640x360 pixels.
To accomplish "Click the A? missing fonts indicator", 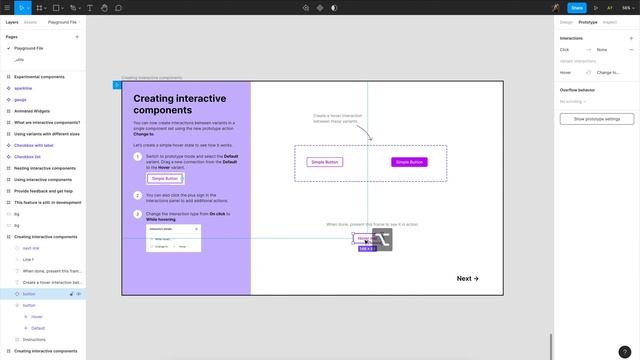I will pyautogui.click(x=610, y=8).
